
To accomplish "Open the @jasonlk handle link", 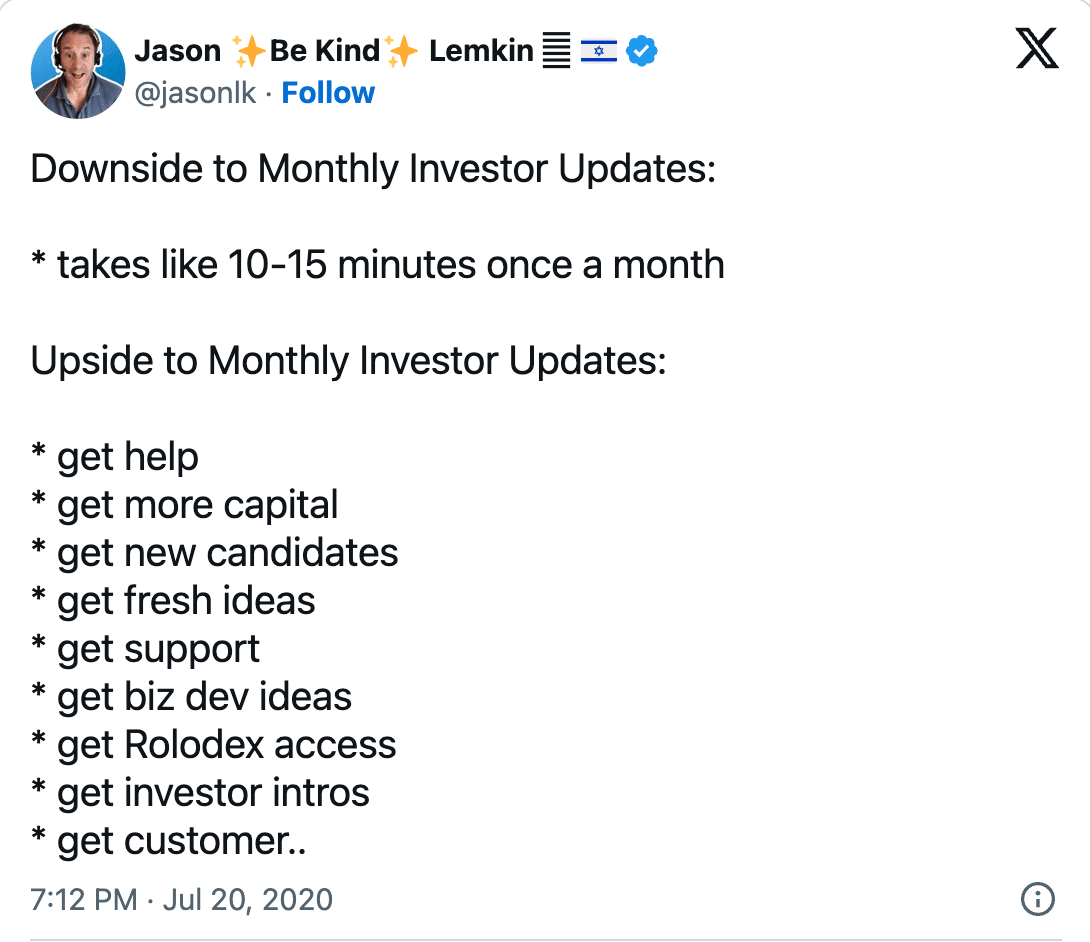I will 195,93.
